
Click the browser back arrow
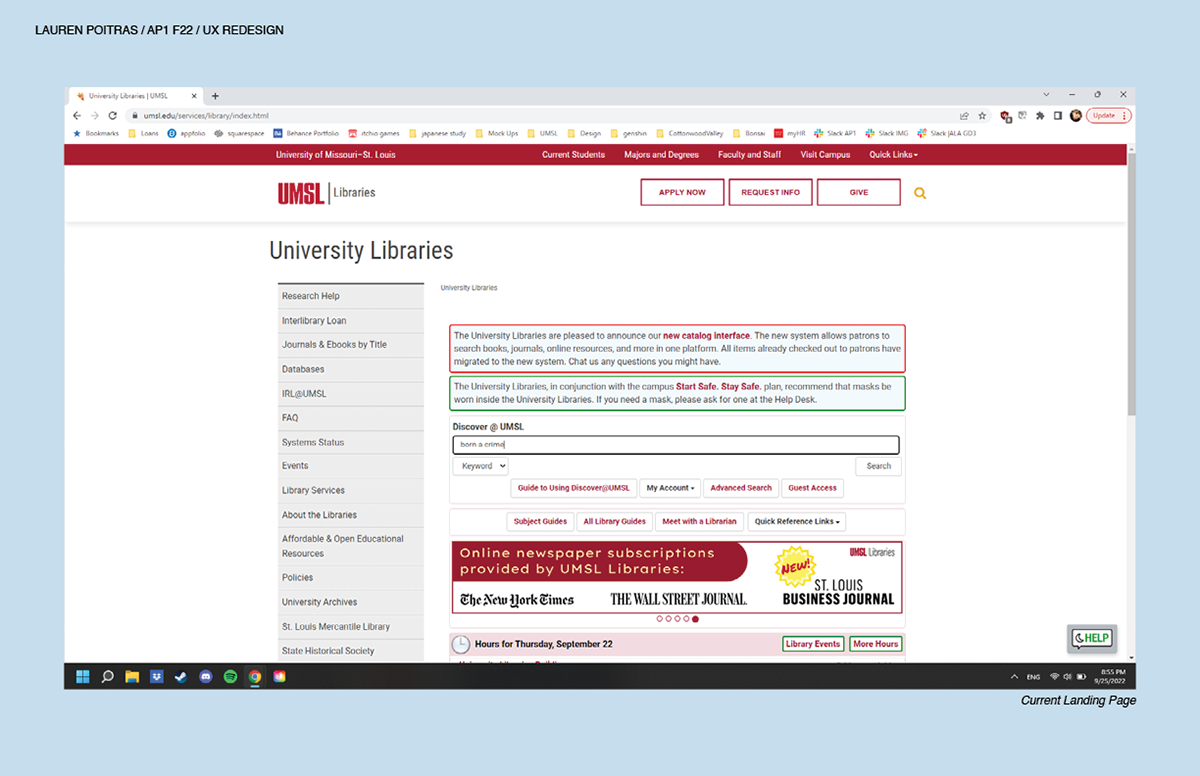click(x=77, y=115)
